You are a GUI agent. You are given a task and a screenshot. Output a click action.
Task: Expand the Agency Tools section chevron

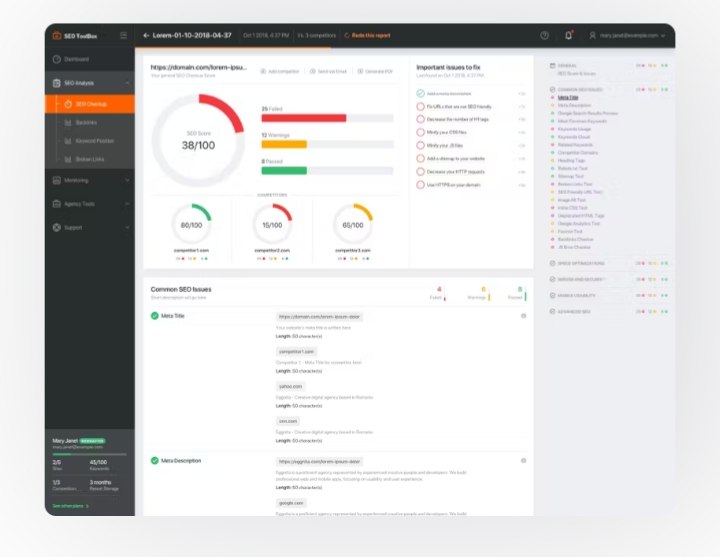[x=127, y=204]
